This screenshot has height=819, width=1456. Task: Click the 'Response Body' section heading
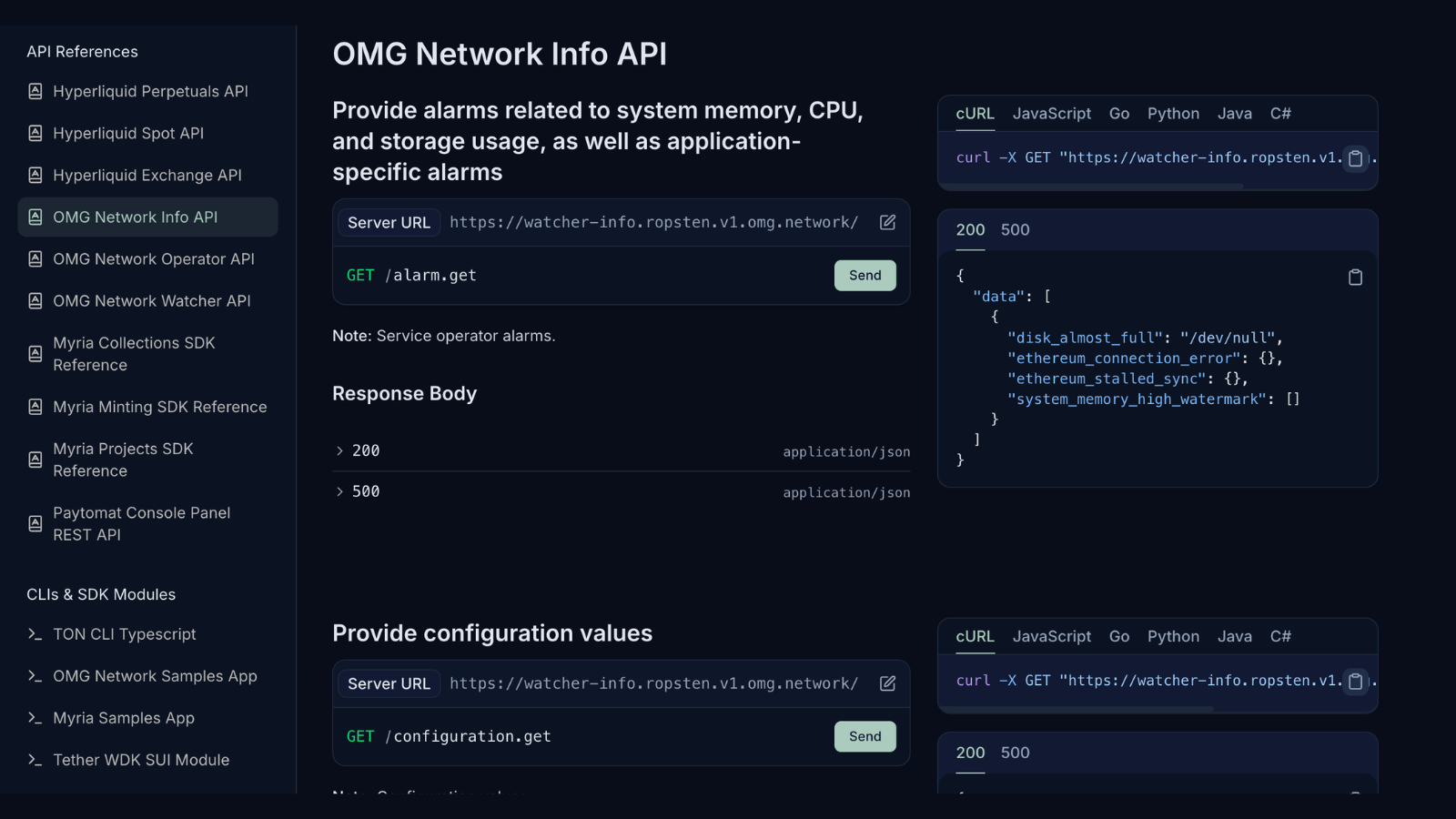click(x=404, y=394)
